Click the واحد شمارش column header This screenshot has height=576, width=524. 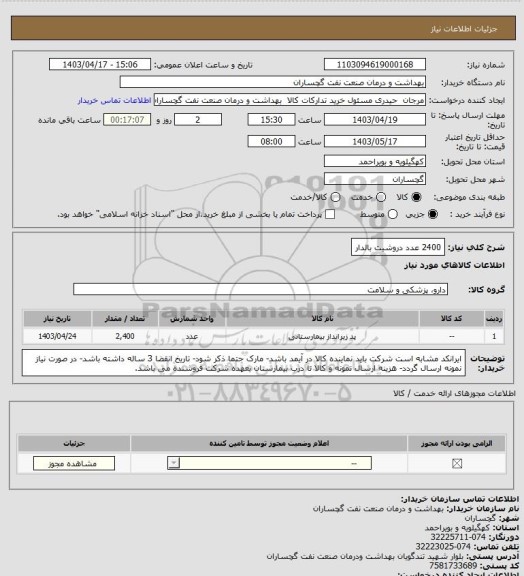[x=192, y=318]
